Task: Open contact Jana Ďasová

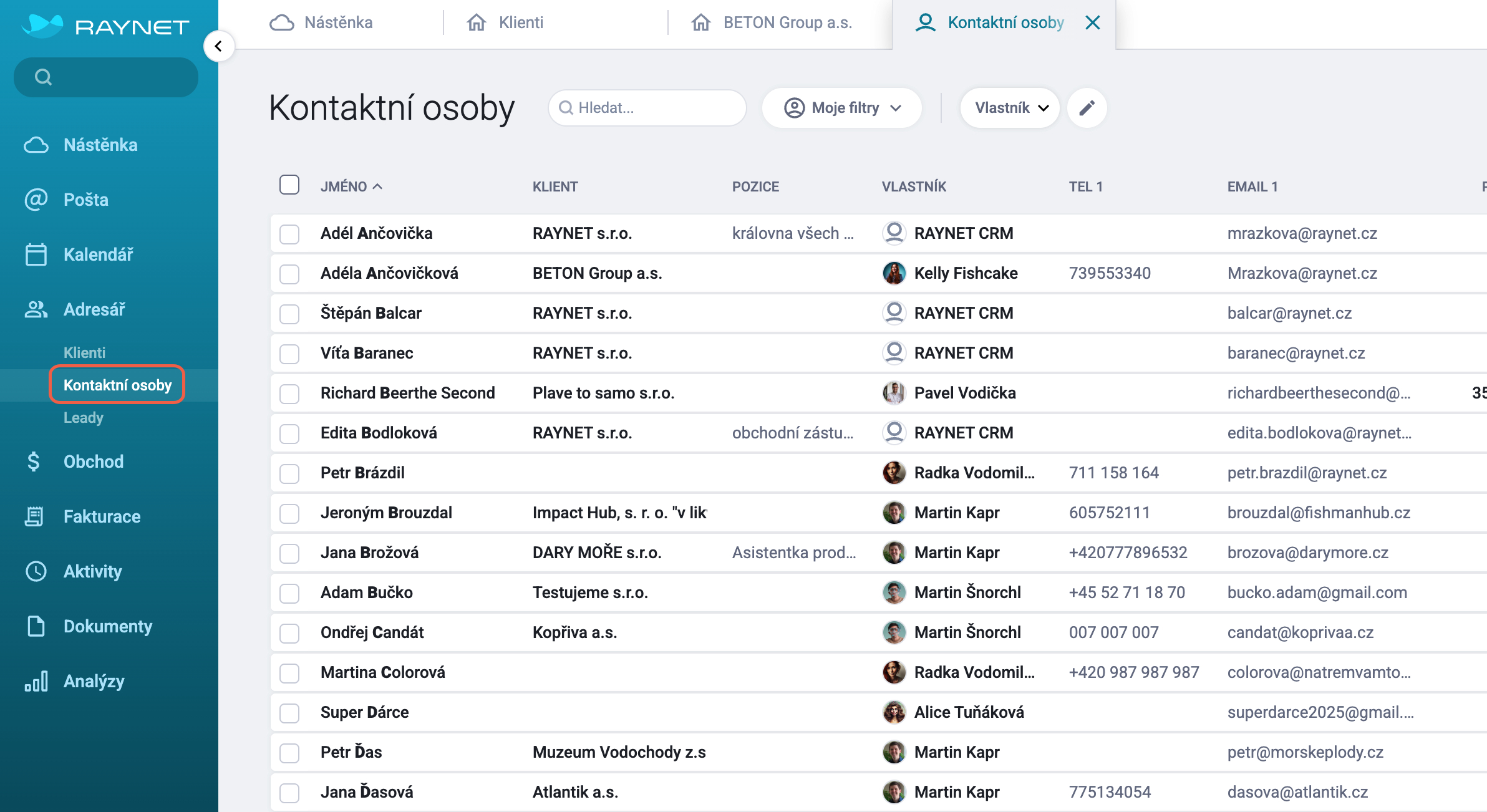Action: tap(367, 792)
